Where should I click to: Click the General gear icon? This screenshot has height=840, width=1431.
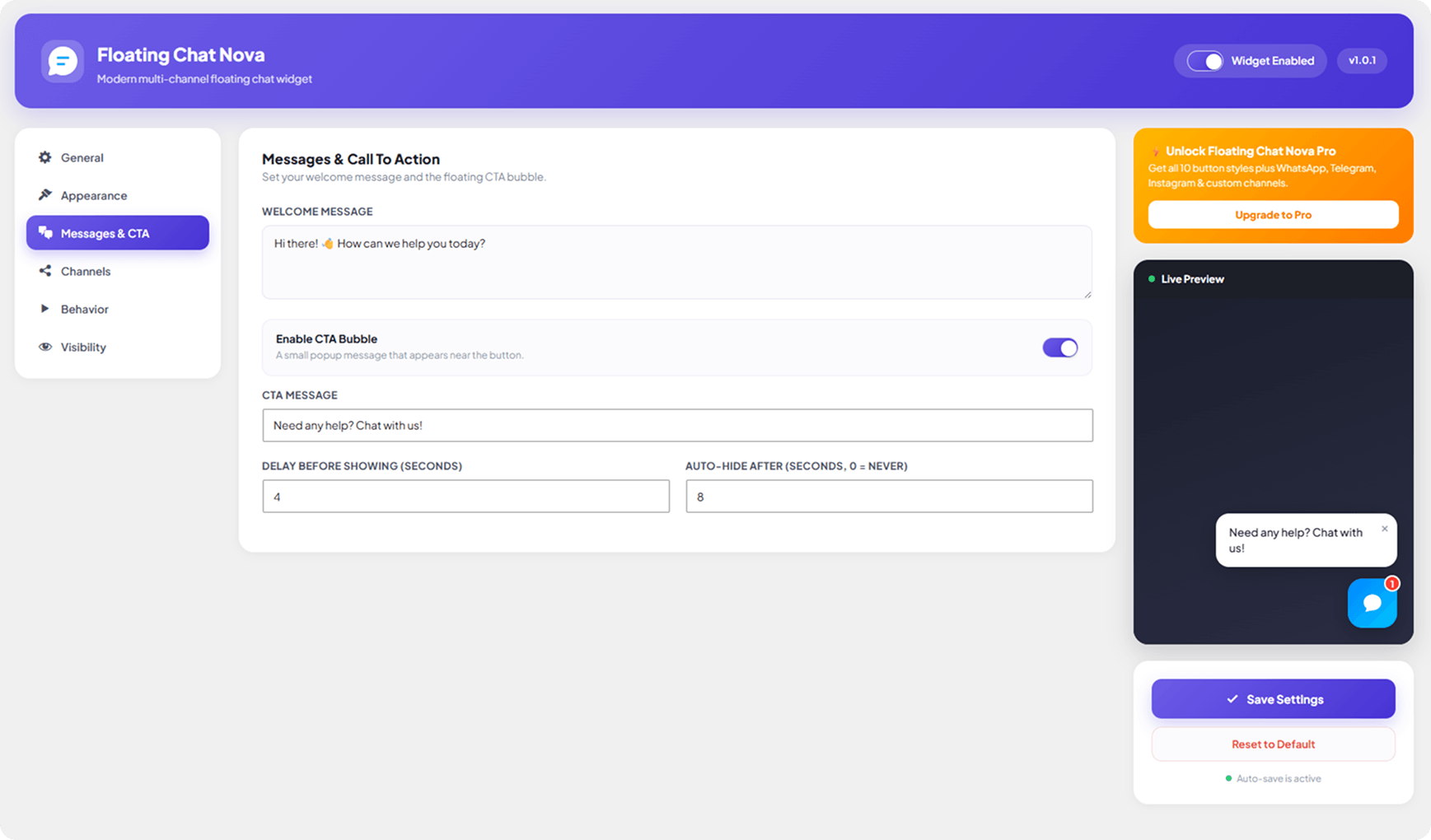click(x=45, y=157)
